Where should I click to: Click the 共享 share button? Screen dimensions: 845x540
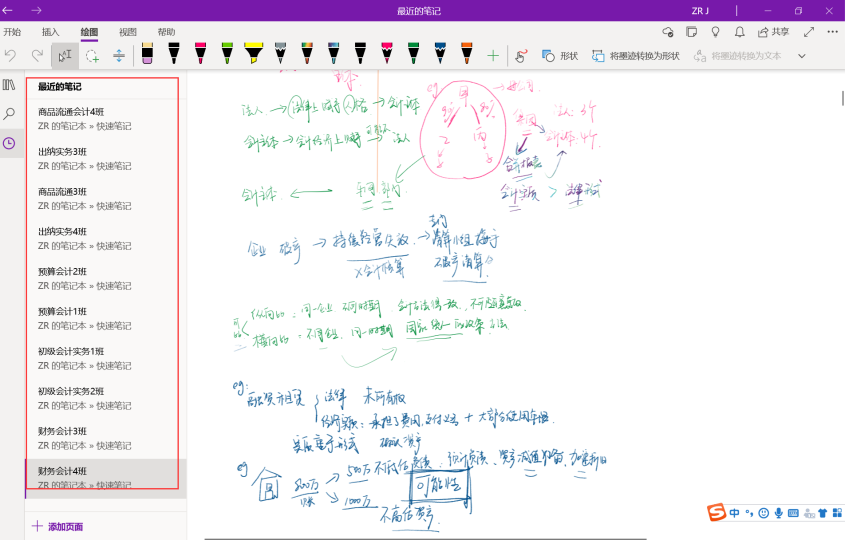(773, 32)
